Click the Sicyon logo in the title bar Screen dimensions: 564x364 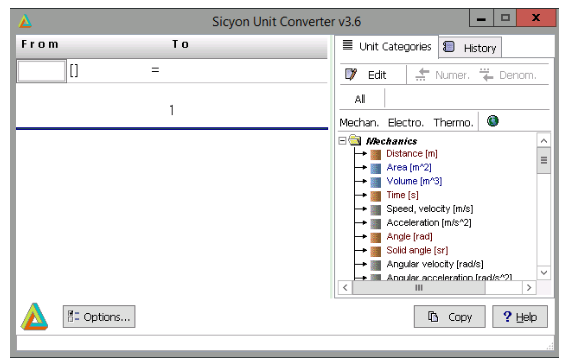[x=25, y=21]
